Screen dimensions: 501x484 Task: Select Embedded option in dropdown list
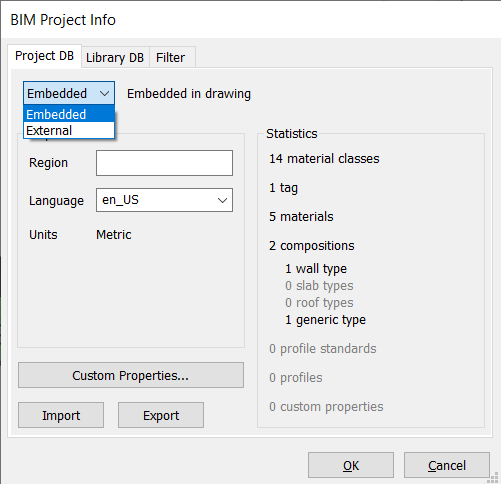pyautogui.click(x=69, y=114)
